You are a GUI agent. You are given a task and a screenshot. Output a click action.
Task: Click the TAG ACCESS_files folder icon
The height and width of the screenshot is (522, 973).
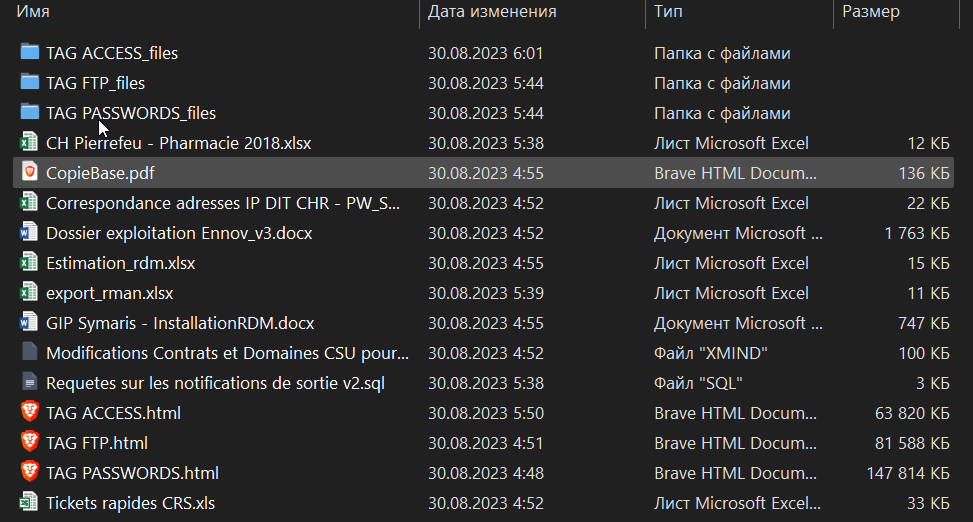tap(29, 52)
